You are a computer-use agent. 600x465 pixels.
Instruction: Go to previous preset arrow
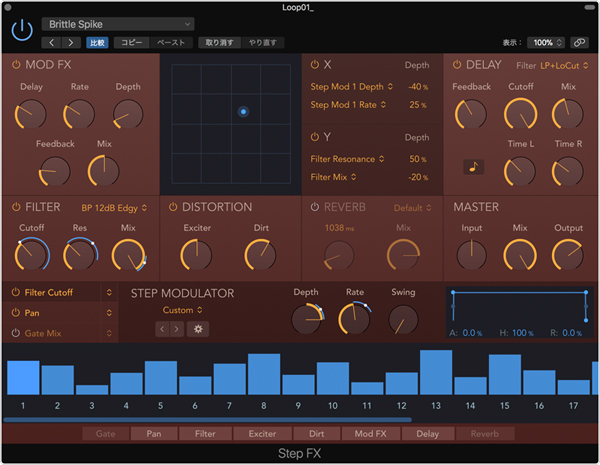[51, 42]
